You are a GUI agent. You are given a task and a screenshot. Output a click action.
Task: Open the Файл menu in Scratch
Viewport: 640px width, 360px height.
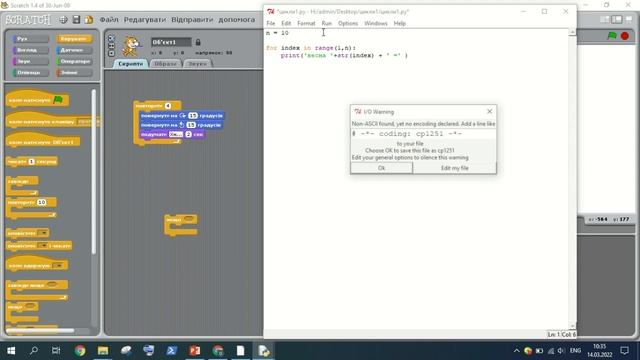[x=109, y=20]
